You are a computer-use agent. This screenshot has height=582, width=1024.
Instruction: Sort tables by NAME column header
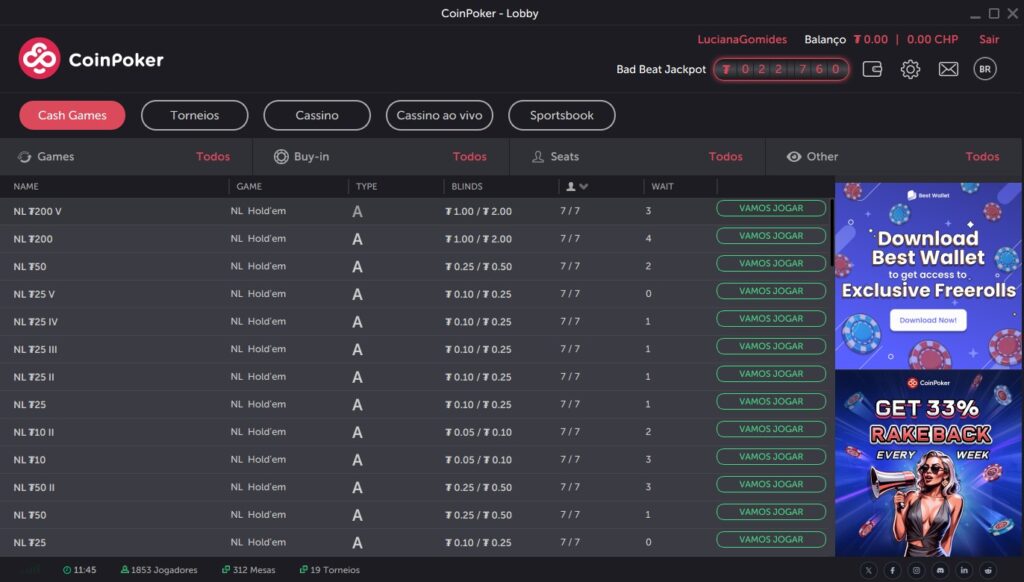coord(26,187)
